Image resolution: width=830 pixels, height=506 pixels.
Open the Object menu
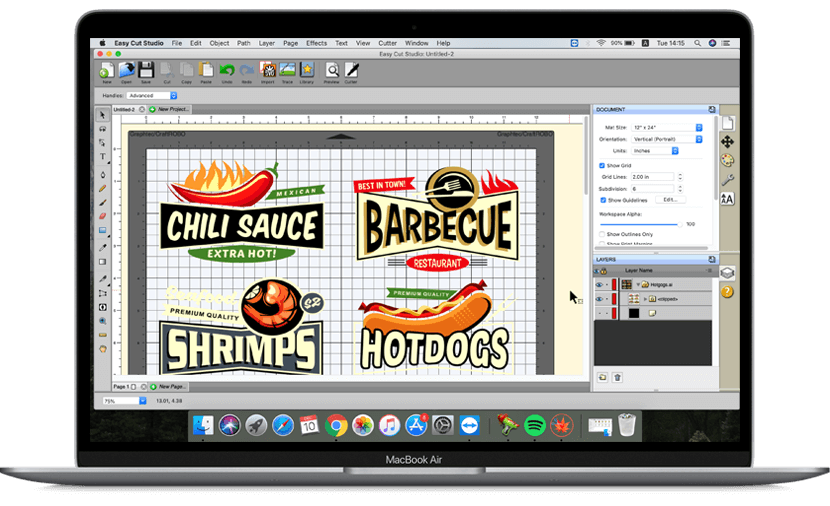(x=219, y=43)
